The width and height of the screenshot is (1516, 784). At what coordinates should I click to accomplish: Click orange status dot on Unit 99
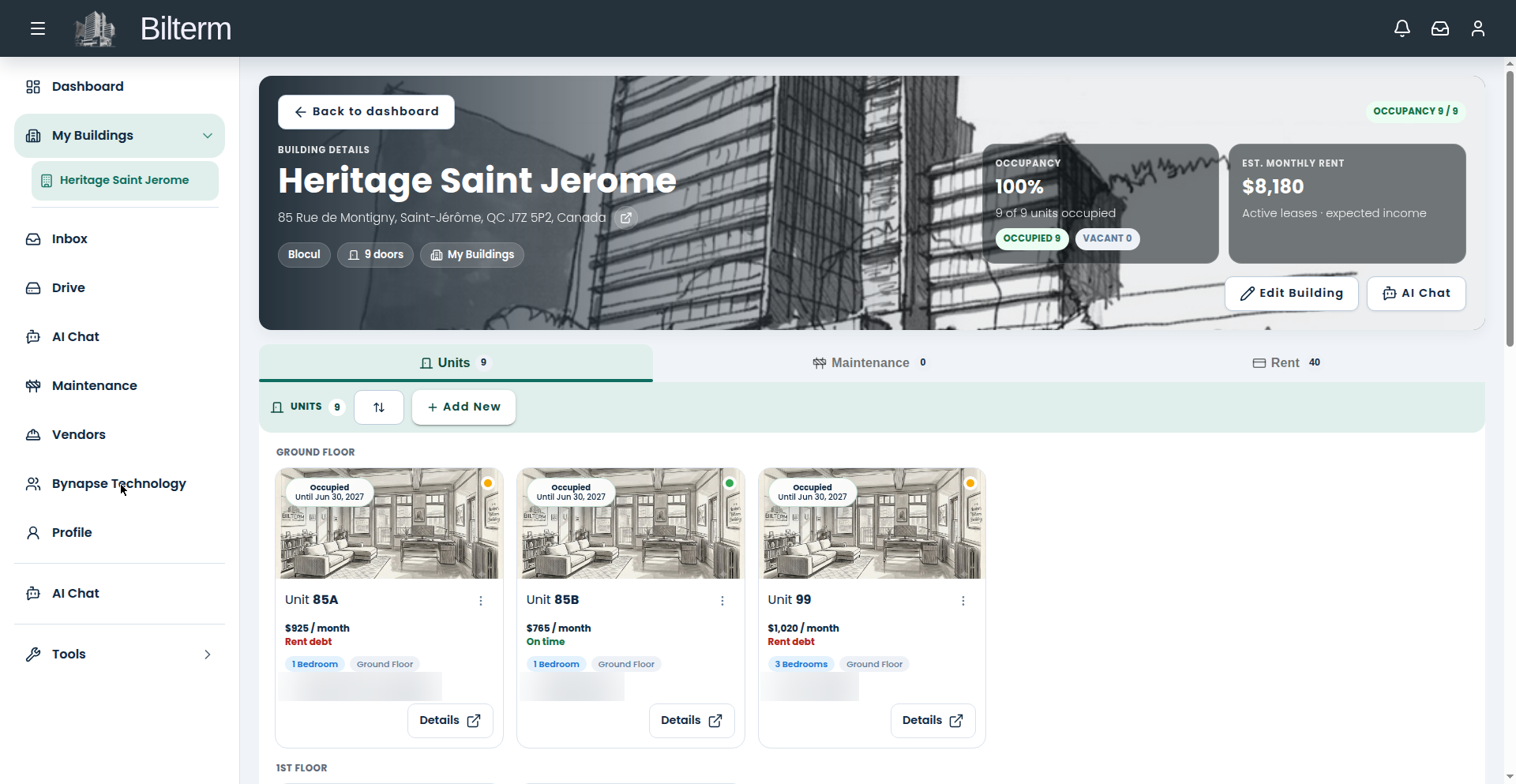pos(970,483)
